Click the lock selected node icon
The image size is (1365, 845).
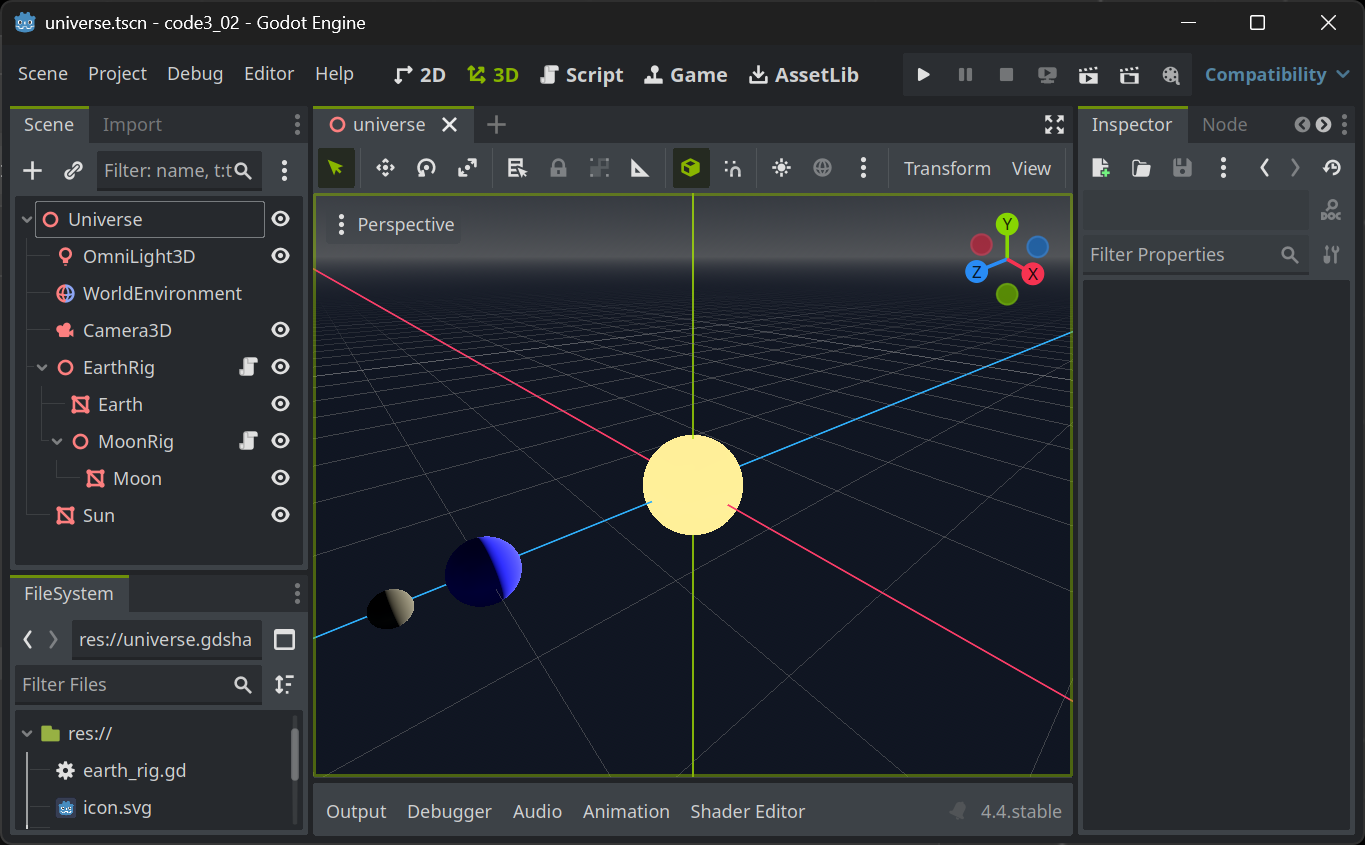click(x=558, y=168)
